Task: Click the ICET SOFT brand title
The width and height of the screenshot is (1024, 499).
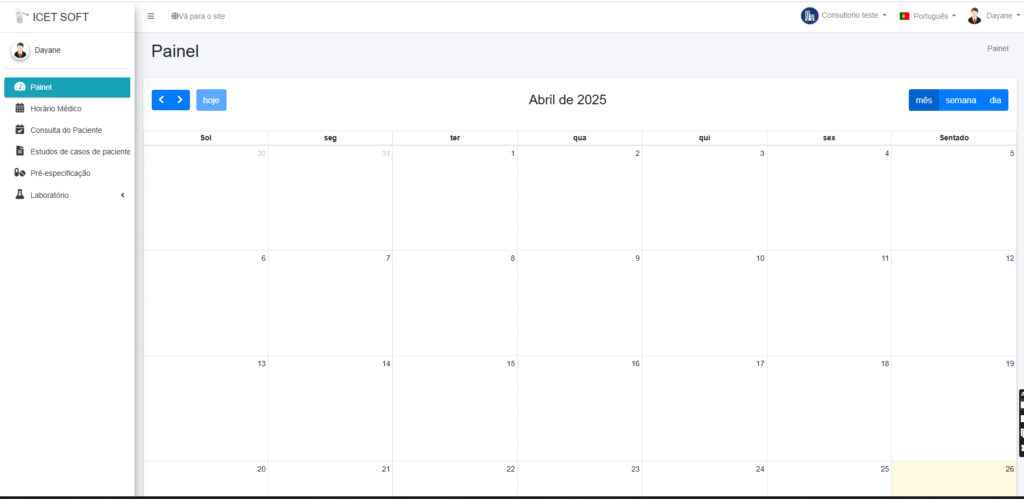Action: [x=61, y=17]
